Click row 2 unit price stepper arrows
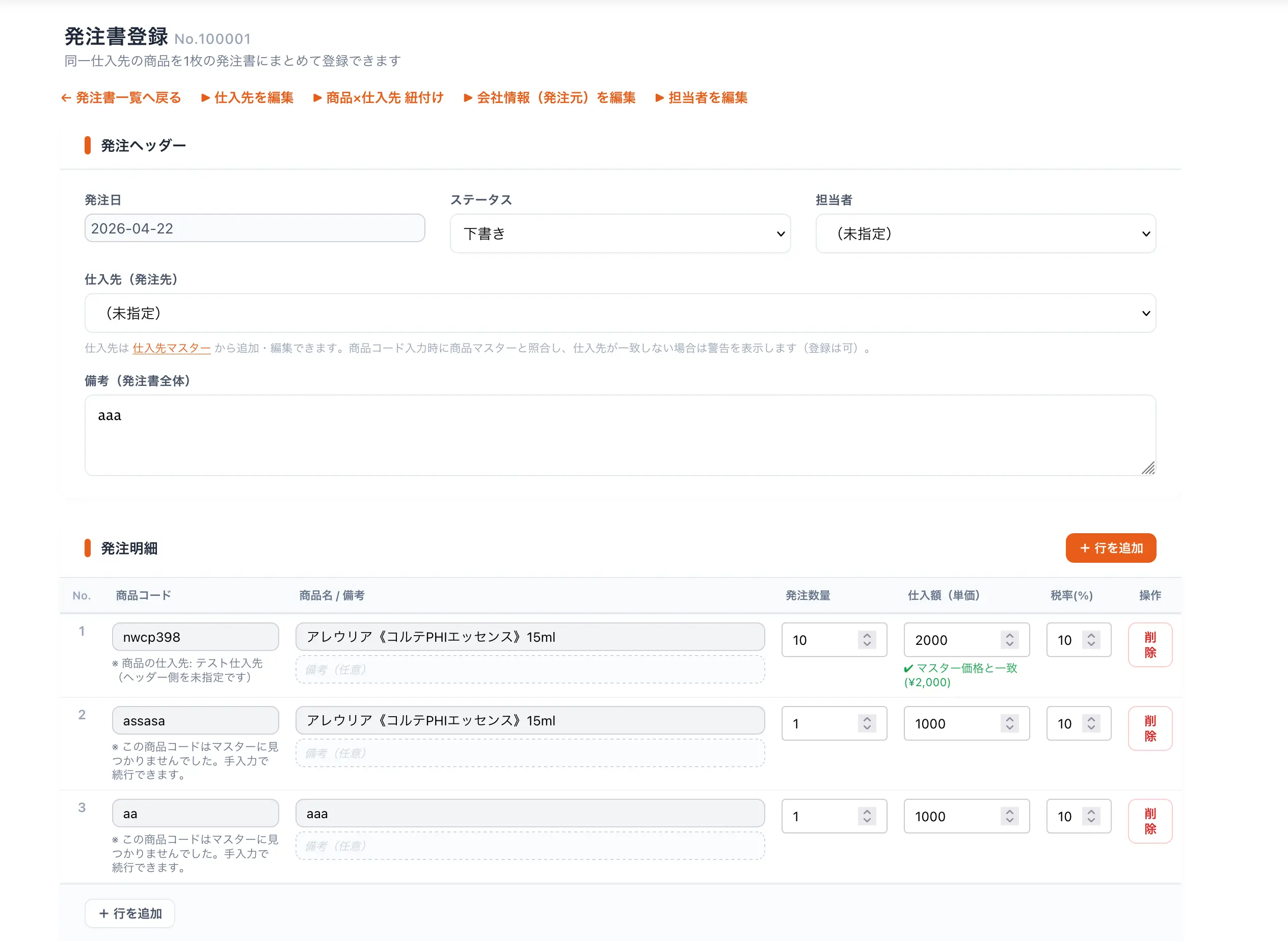 (x=1009, y=723)
